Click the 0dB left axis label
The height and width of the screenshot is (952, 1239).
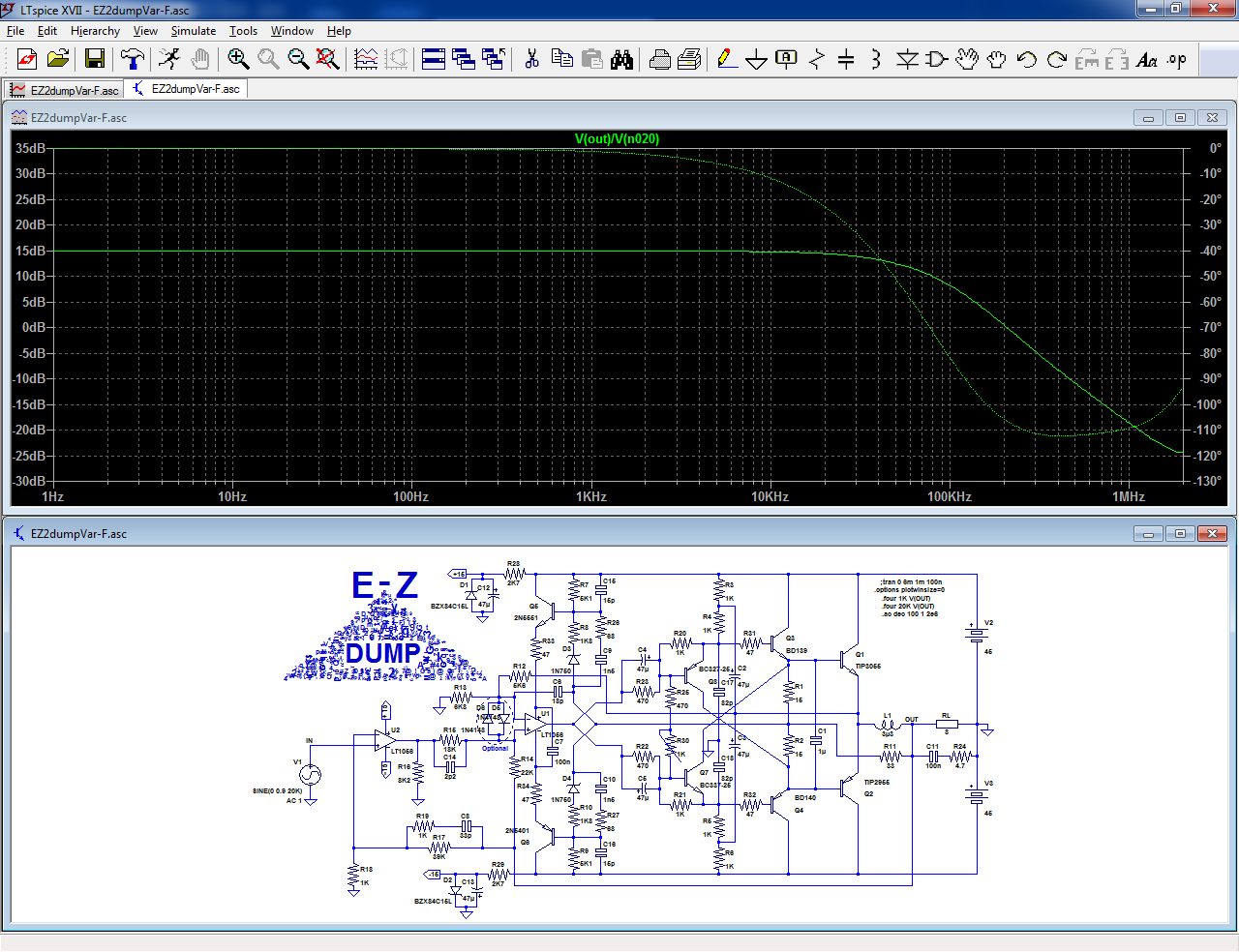(34, 327)
